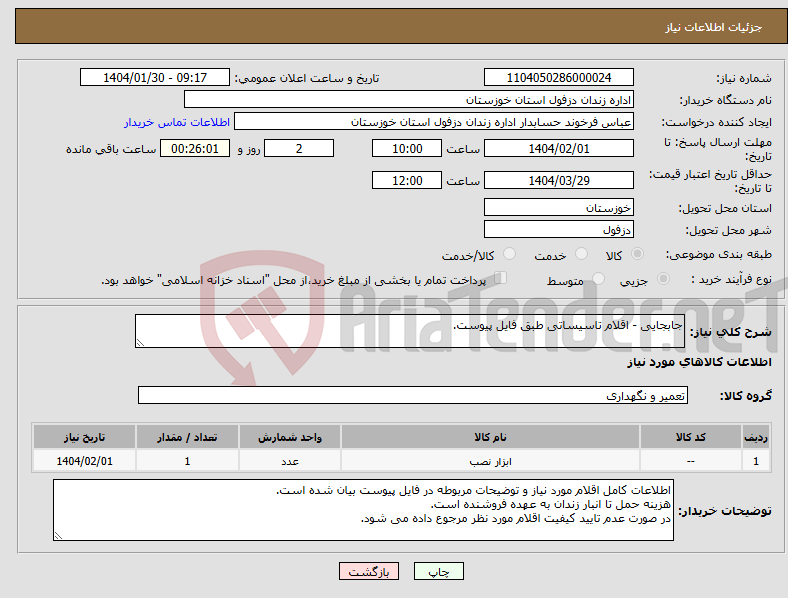
Task: Click the buyer notes text area
Action: coord(363,510)
